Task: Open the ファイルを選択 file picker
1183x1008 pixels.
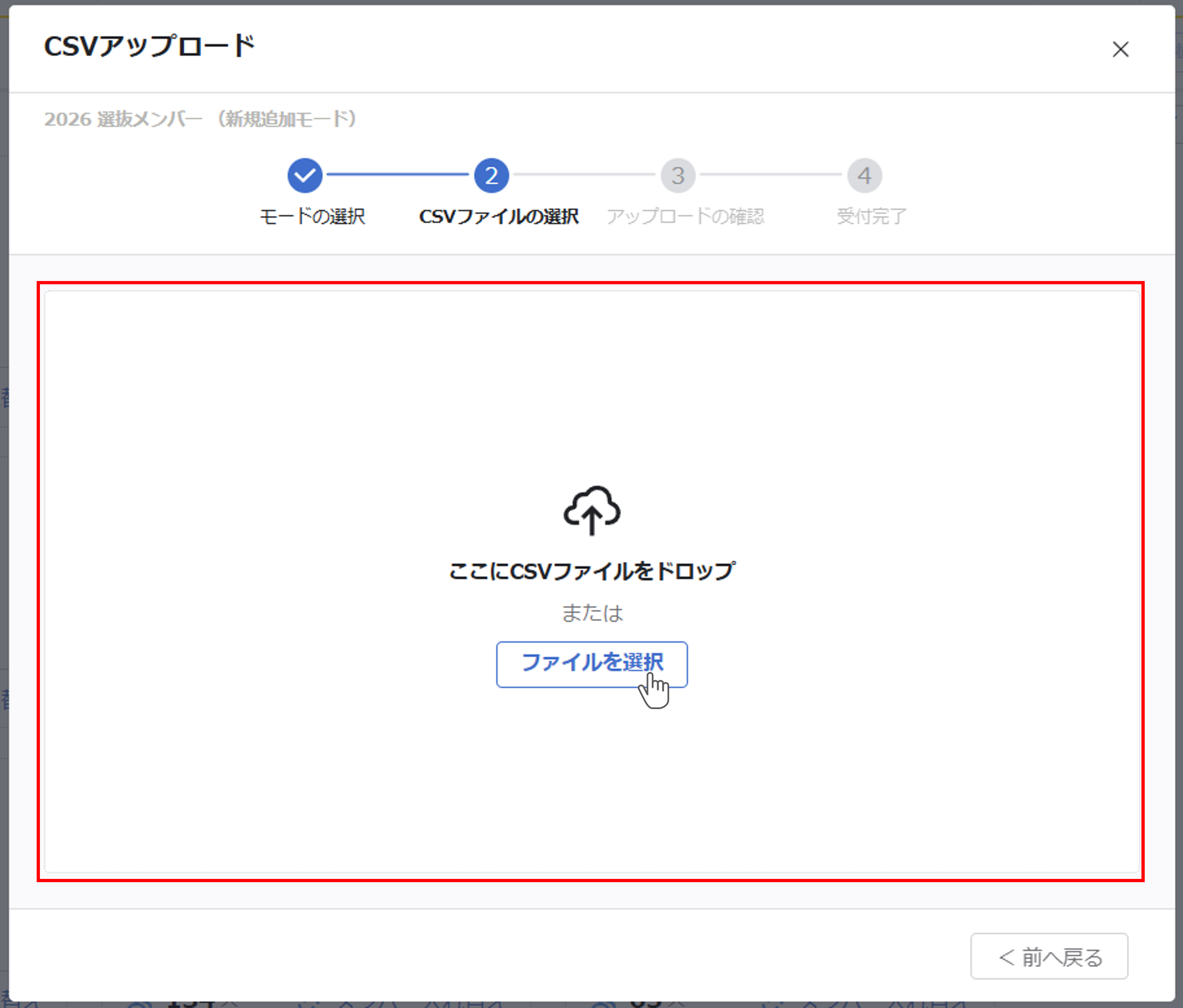Action: point(592,664)
